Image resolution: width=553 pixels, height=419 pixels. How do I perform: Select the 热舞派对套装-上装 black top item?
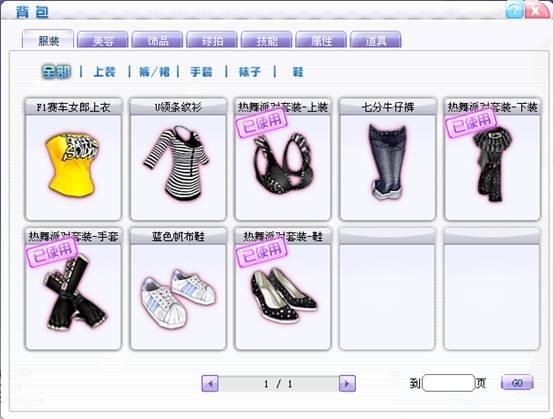coord(282,159)
